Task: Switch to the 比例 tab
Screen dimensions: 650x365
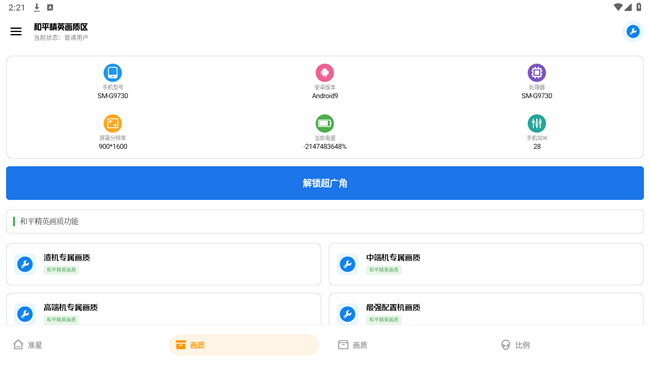Action: tap(515, 345)
